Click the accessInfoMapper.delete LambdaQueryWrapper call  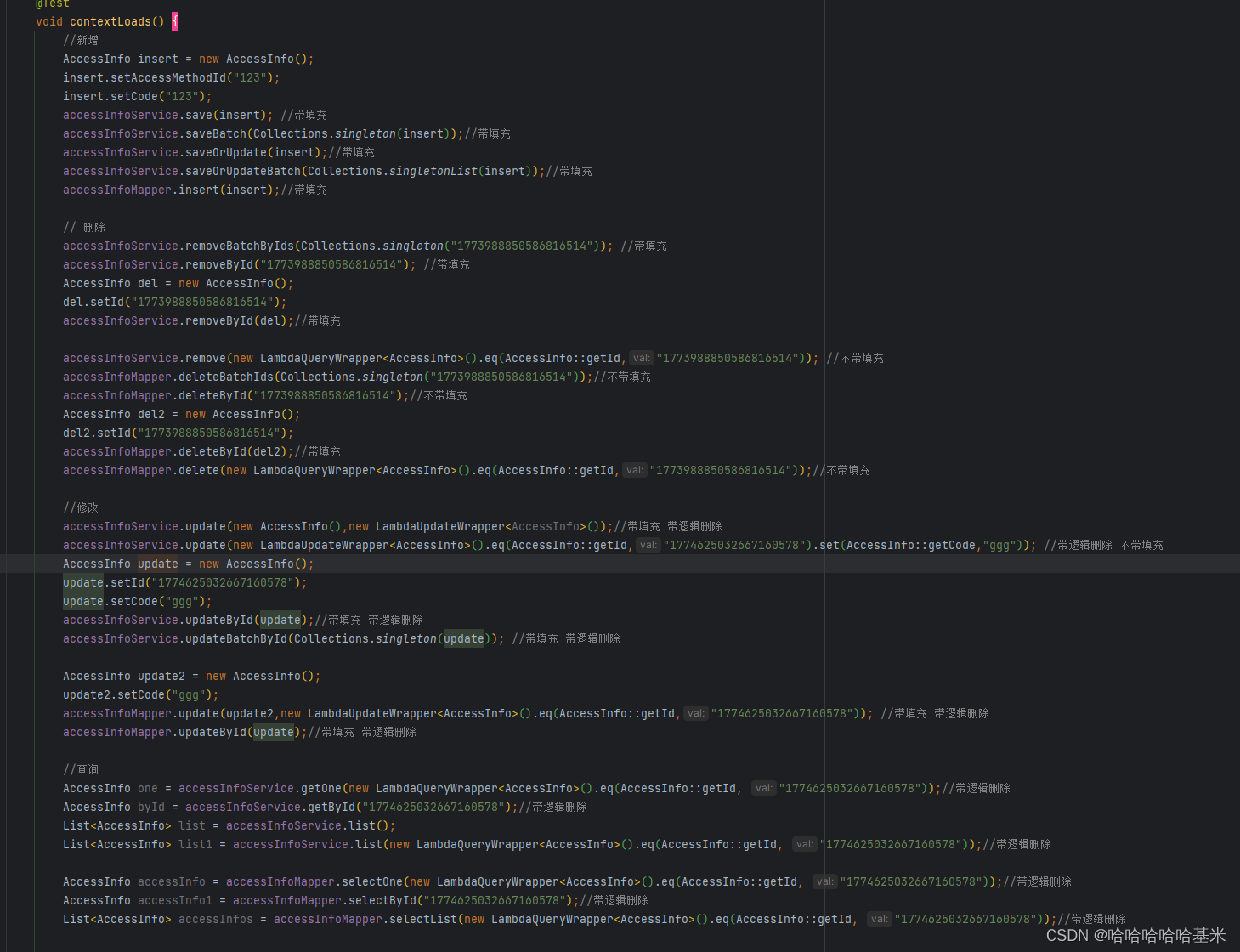(x=438, y=470)
